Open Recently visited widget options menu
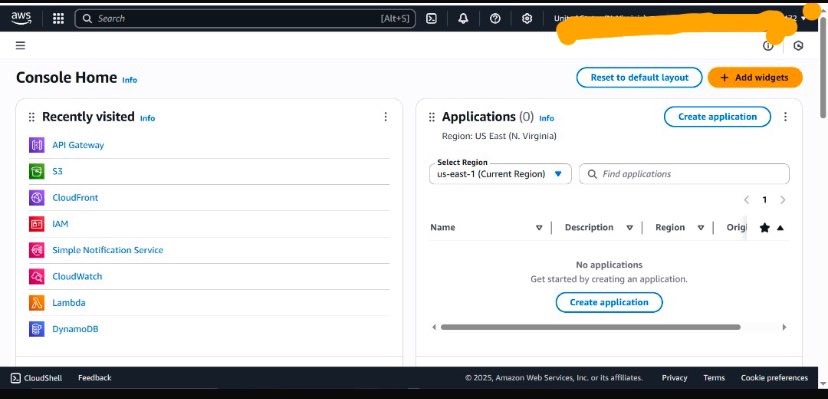This screenshot has width=828, height=399. (385, 117)
